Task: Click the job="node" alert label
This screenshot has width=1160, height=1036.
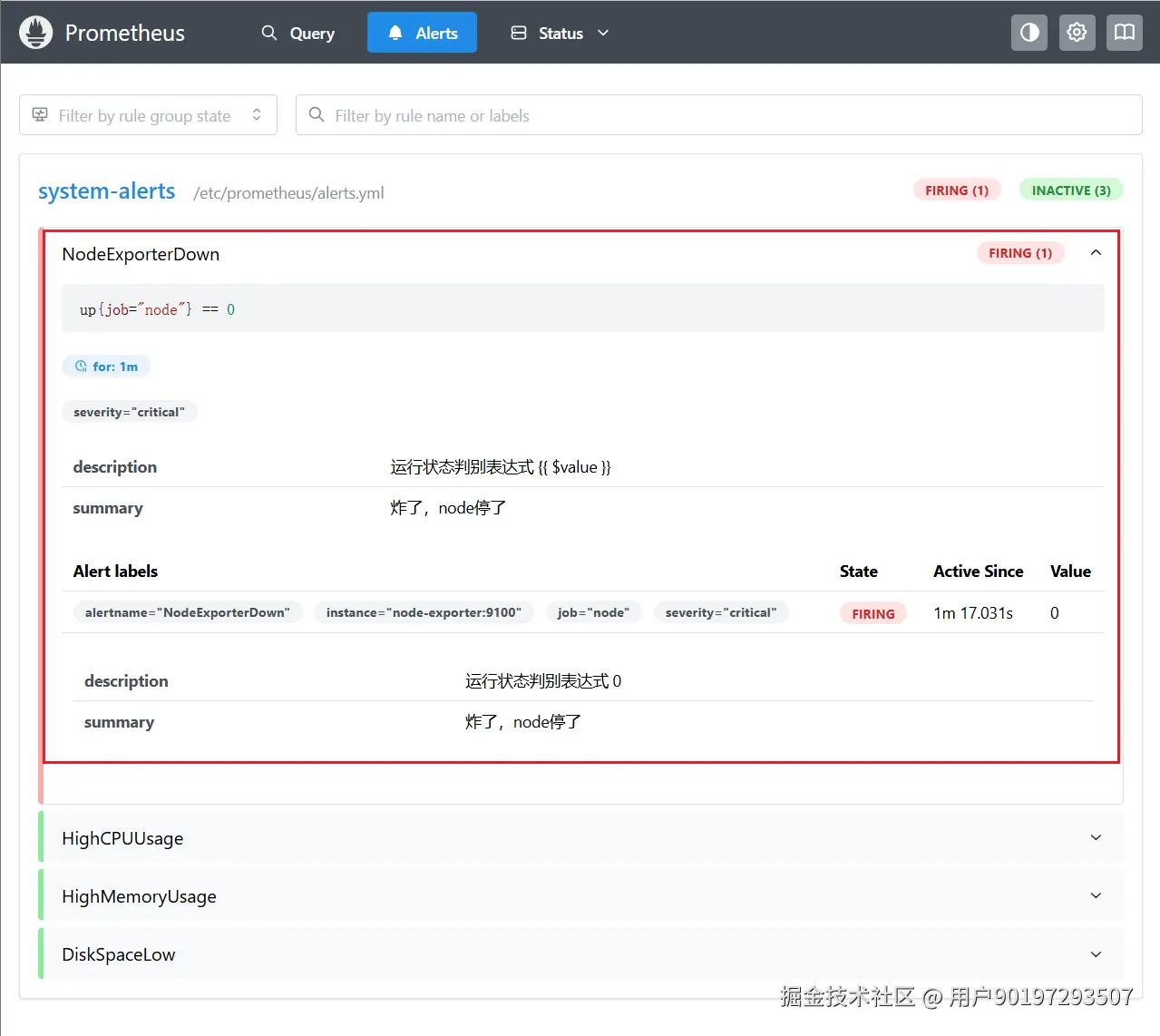Action: 593,612
